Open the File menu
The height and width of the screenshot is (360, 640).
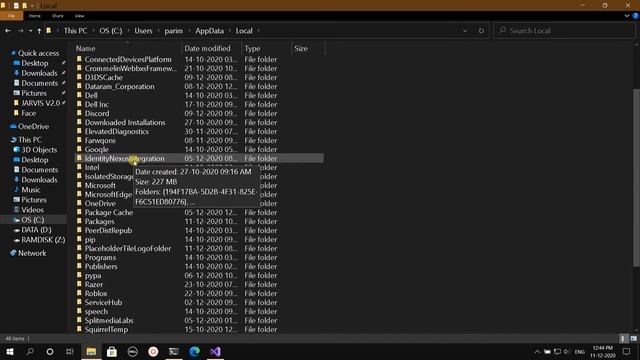pos(11,16)
